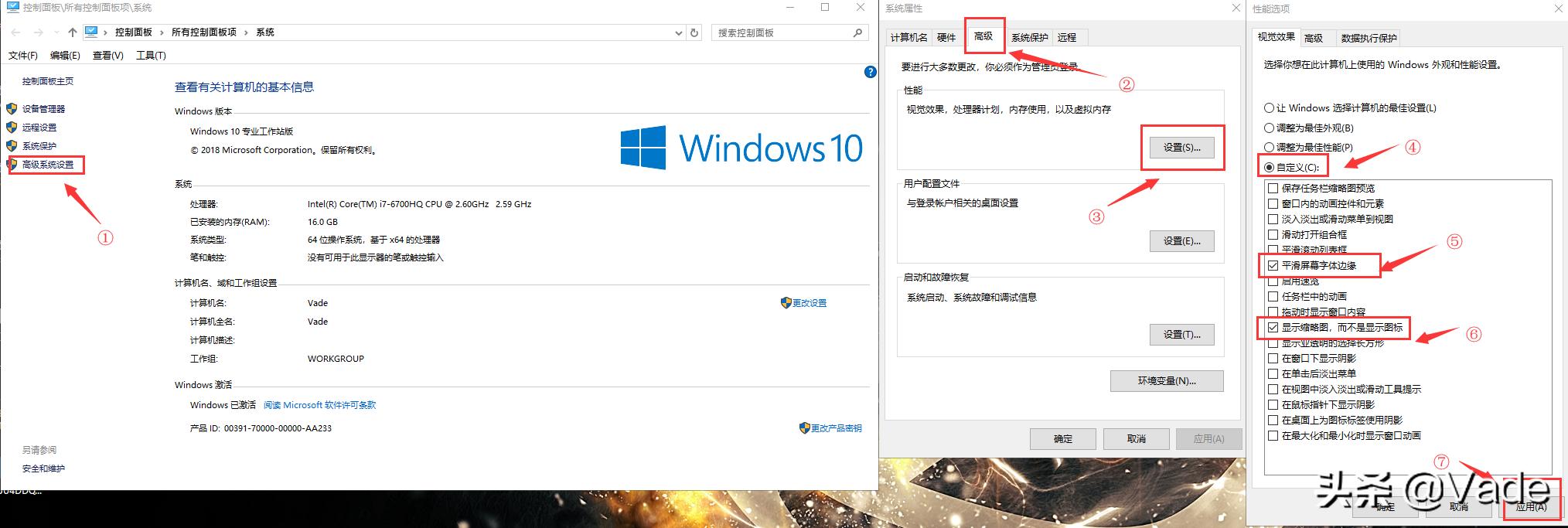This screenshot has height=528, width=1568.
Task: Open the 文件(F) menu
Action: coord(23,56)
